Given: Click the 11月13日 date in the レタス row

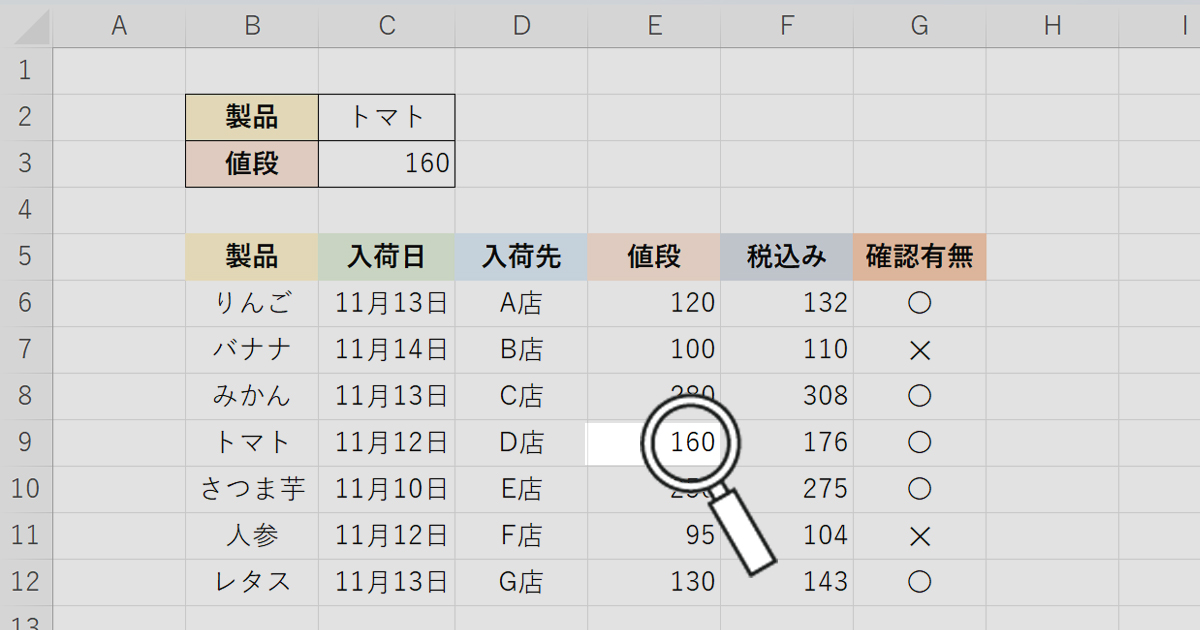Looking at the screenshot, I should [x=387, y=581].
